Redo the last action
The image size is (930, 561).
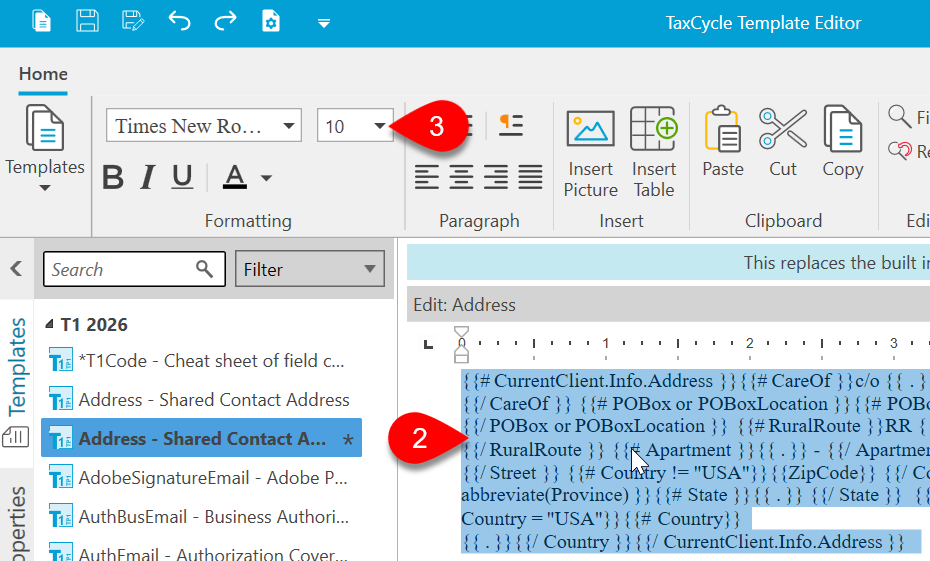pos(225,22)
